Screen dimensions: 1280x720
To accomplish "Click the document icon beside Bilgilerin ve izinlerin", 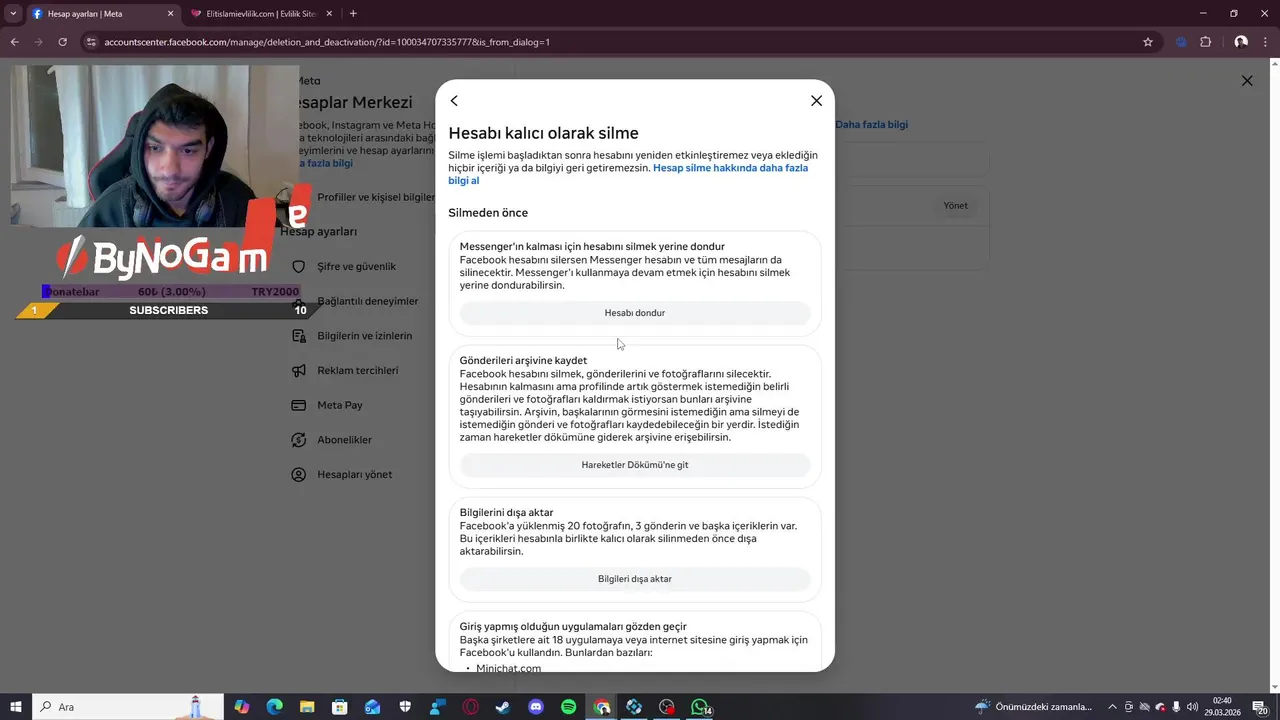I will 298,336.
